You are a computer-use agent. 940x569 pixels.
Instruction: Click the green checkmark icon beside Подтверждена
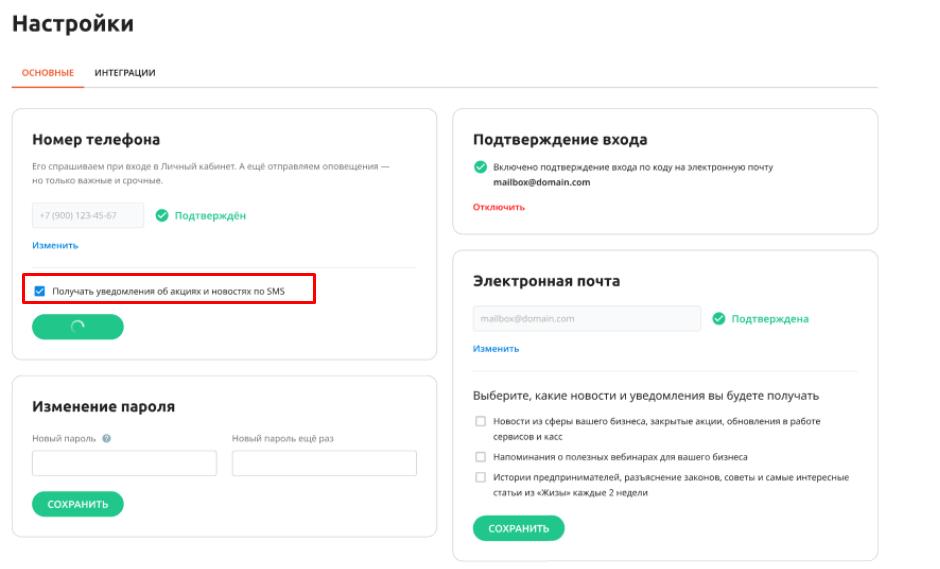coord(719,318)
